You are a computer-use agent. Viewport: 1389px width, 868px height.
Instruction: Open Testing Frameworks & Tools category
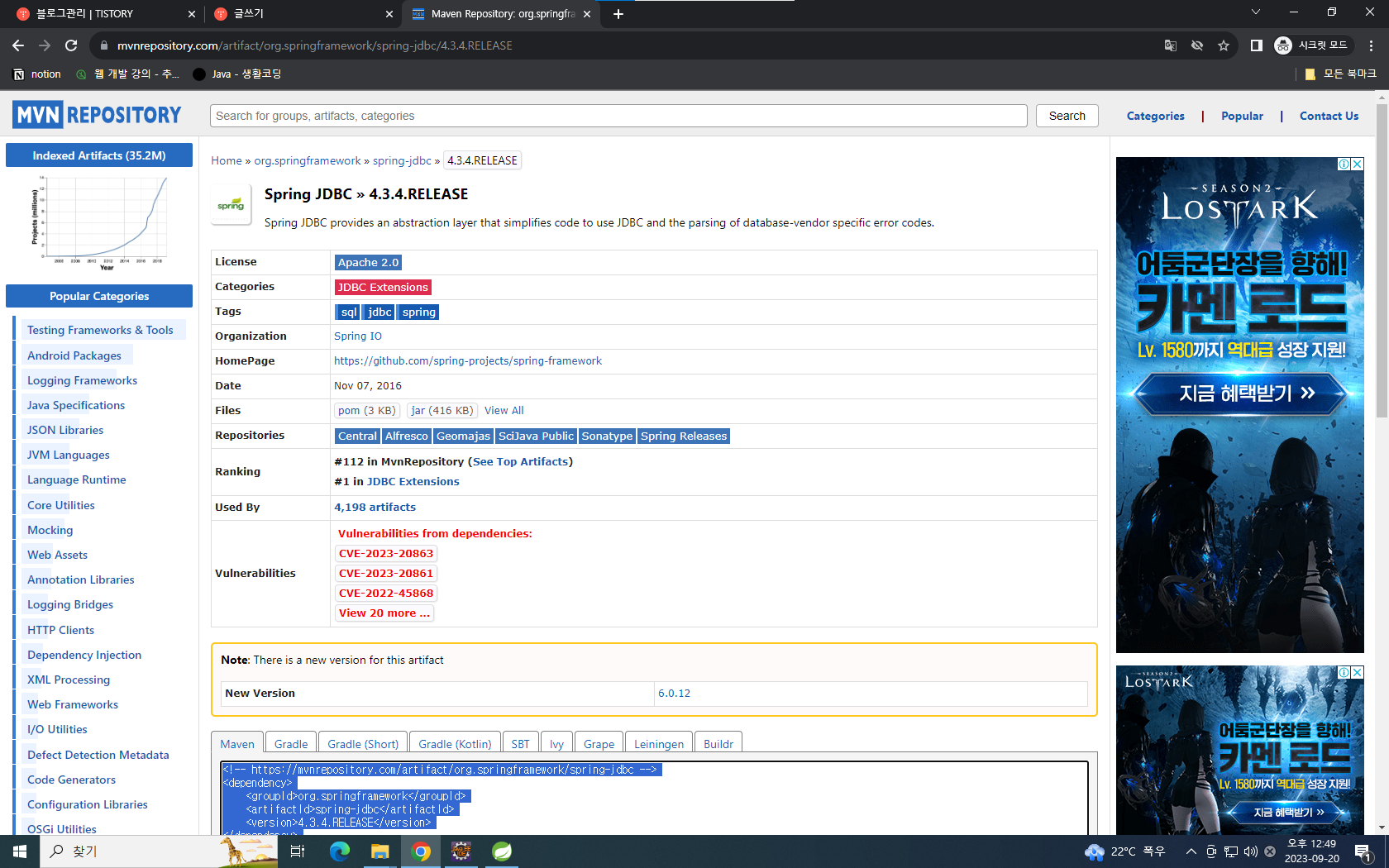click(100, 330)
